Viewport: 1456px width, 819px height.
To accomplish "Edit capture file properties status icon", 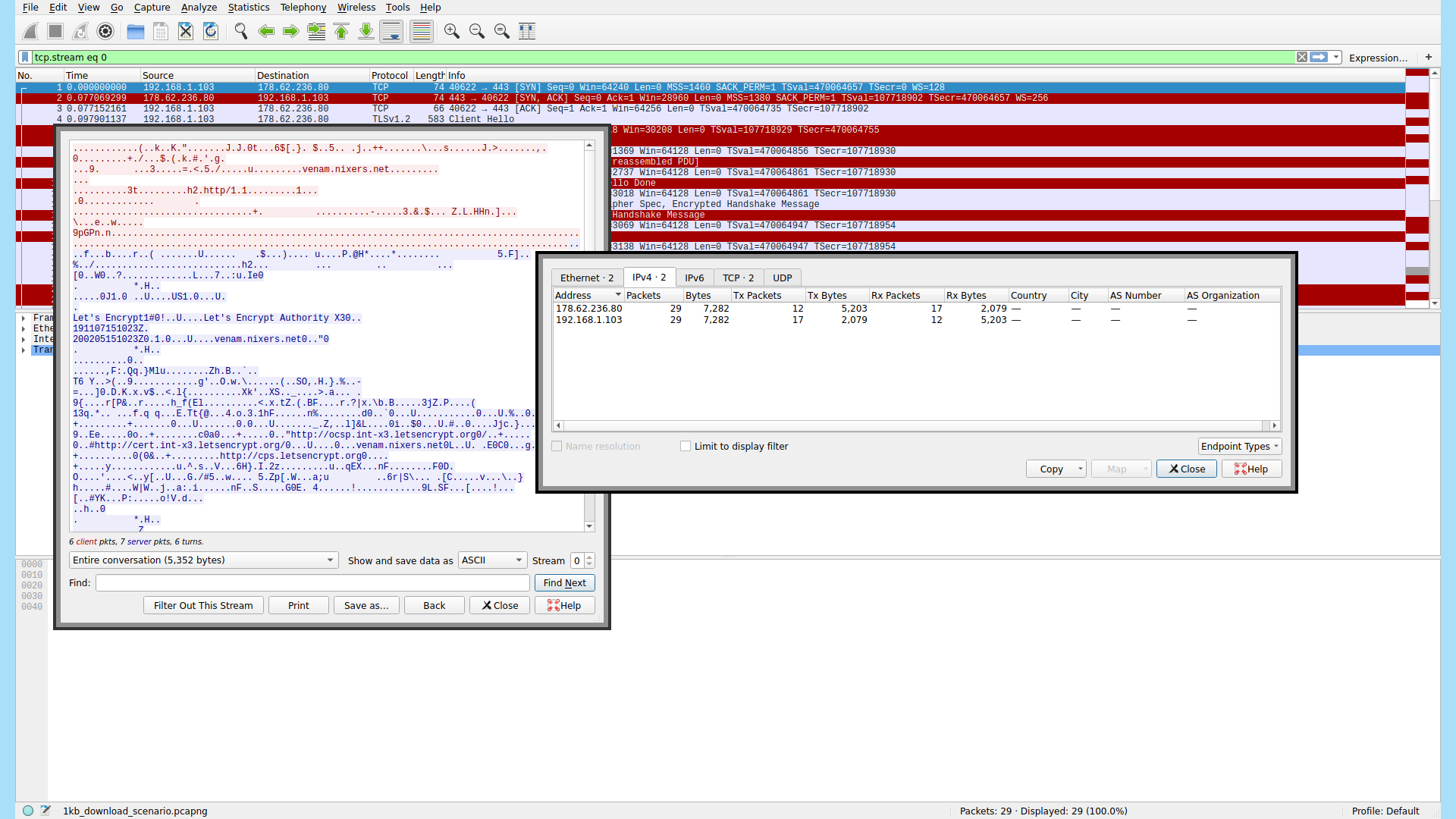I will coord(45,811).
